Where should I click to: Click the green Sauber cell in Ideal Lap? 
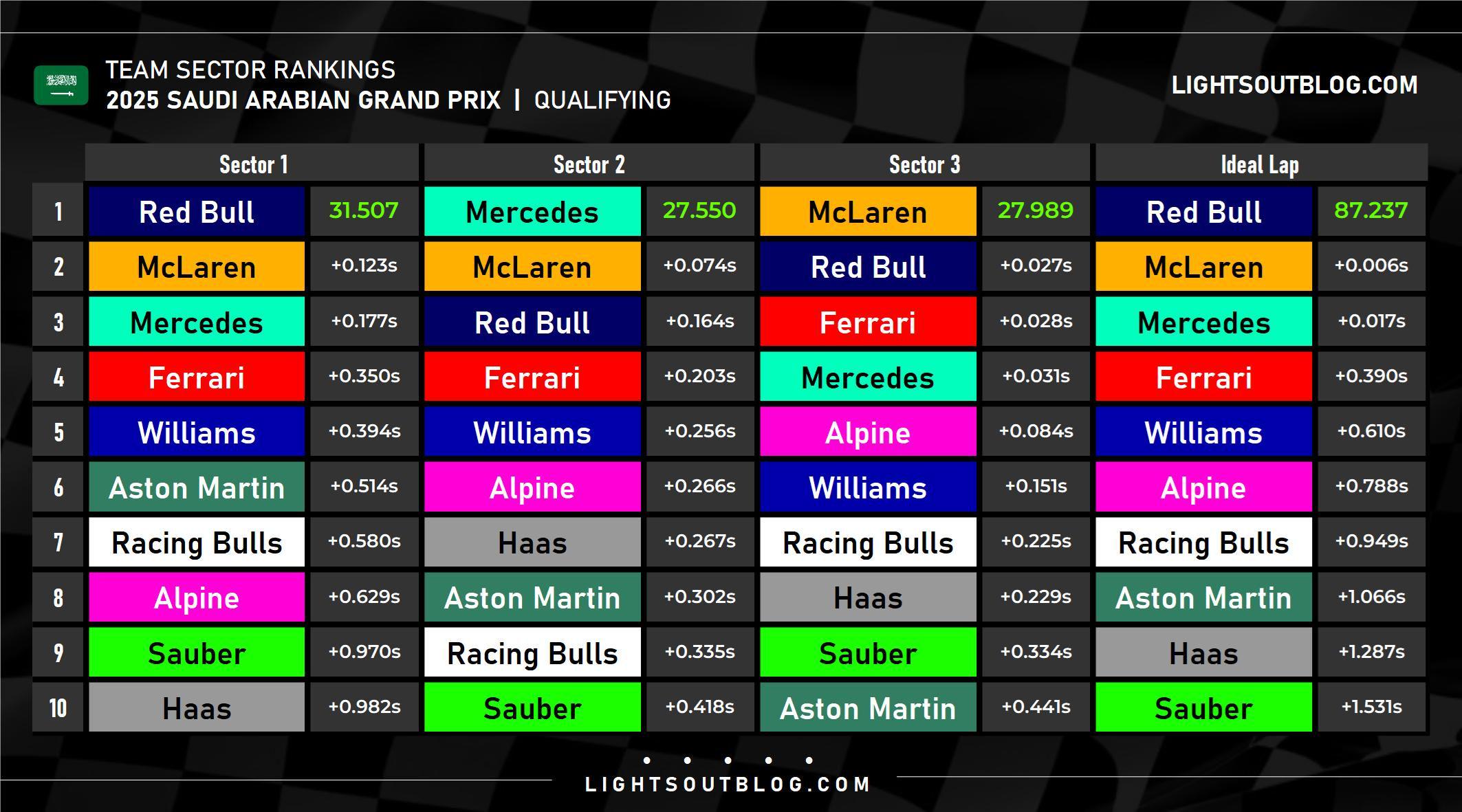click(x=1203, y=707)
